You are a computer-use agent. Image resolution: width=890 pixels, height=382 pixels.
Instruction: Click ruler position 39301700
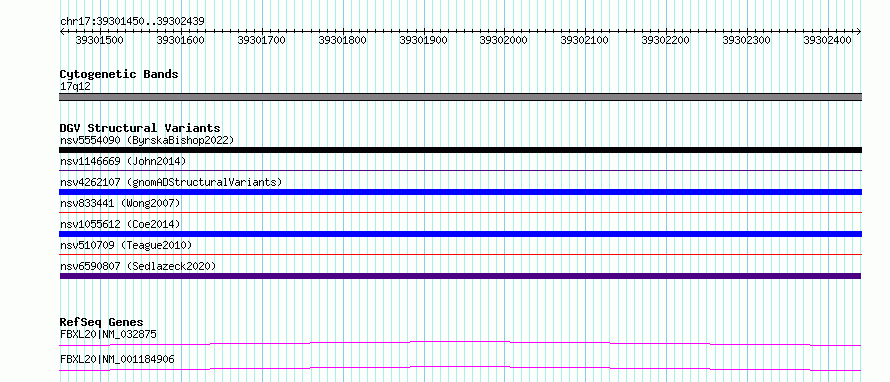261,40
